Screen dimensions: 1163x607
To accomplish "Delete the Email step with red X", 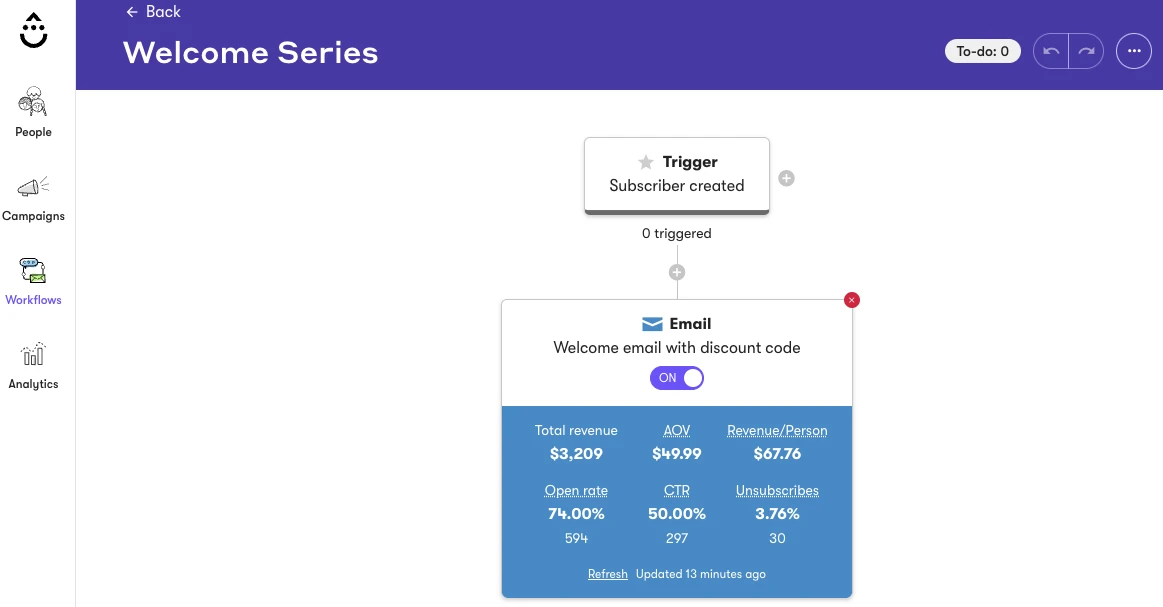I will coord(852,300).
